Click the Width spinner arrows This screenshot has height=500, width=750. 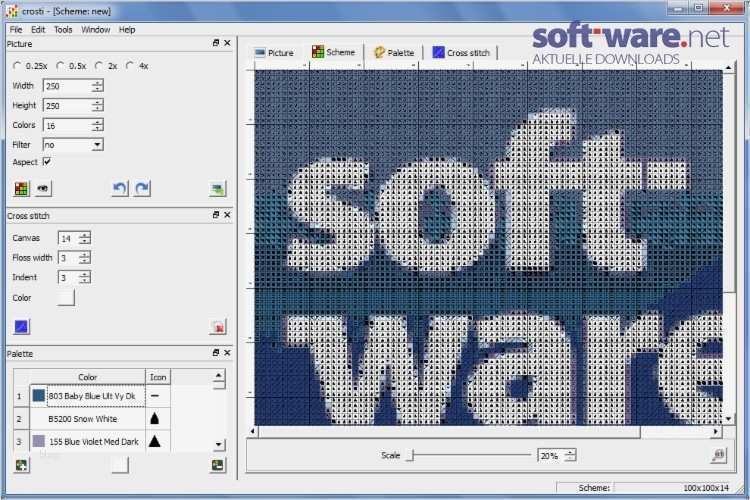point(98,86)
